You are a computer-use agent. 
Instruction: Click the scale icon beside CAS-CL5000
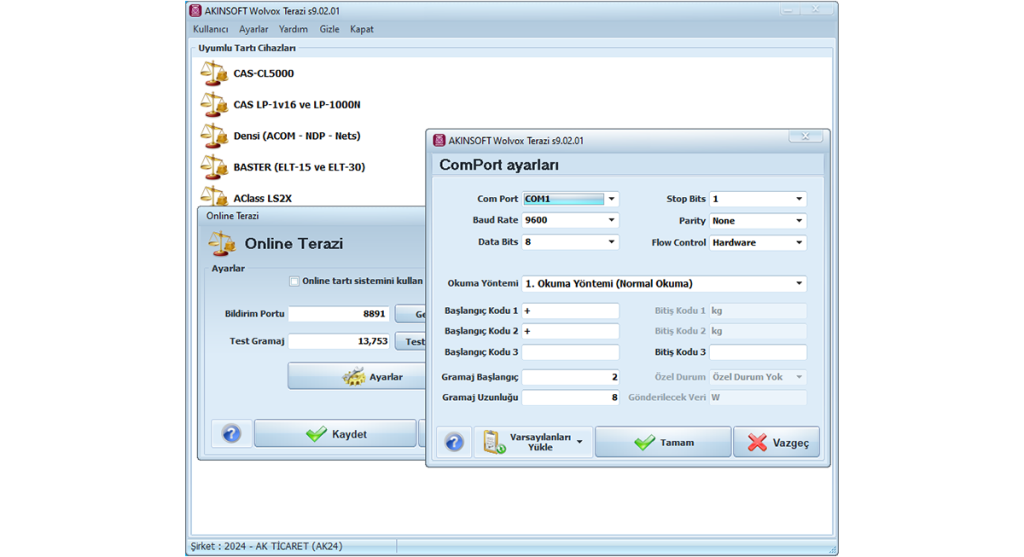(214, 73)
